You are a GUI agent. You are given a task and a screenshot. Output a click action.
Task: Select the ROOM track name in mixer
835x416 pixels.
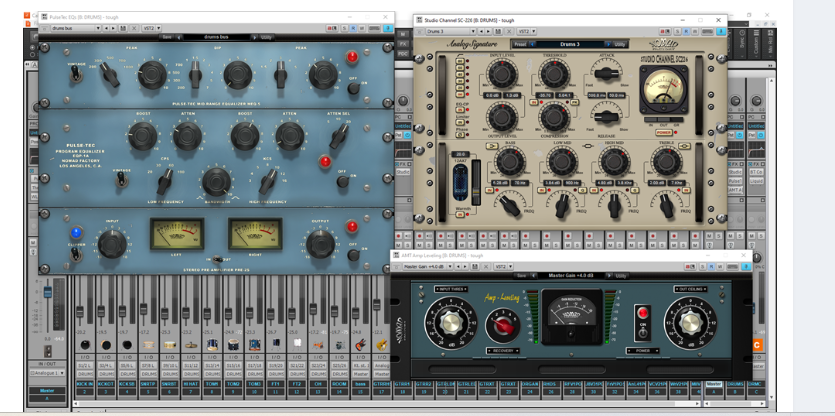coord(340,384)
